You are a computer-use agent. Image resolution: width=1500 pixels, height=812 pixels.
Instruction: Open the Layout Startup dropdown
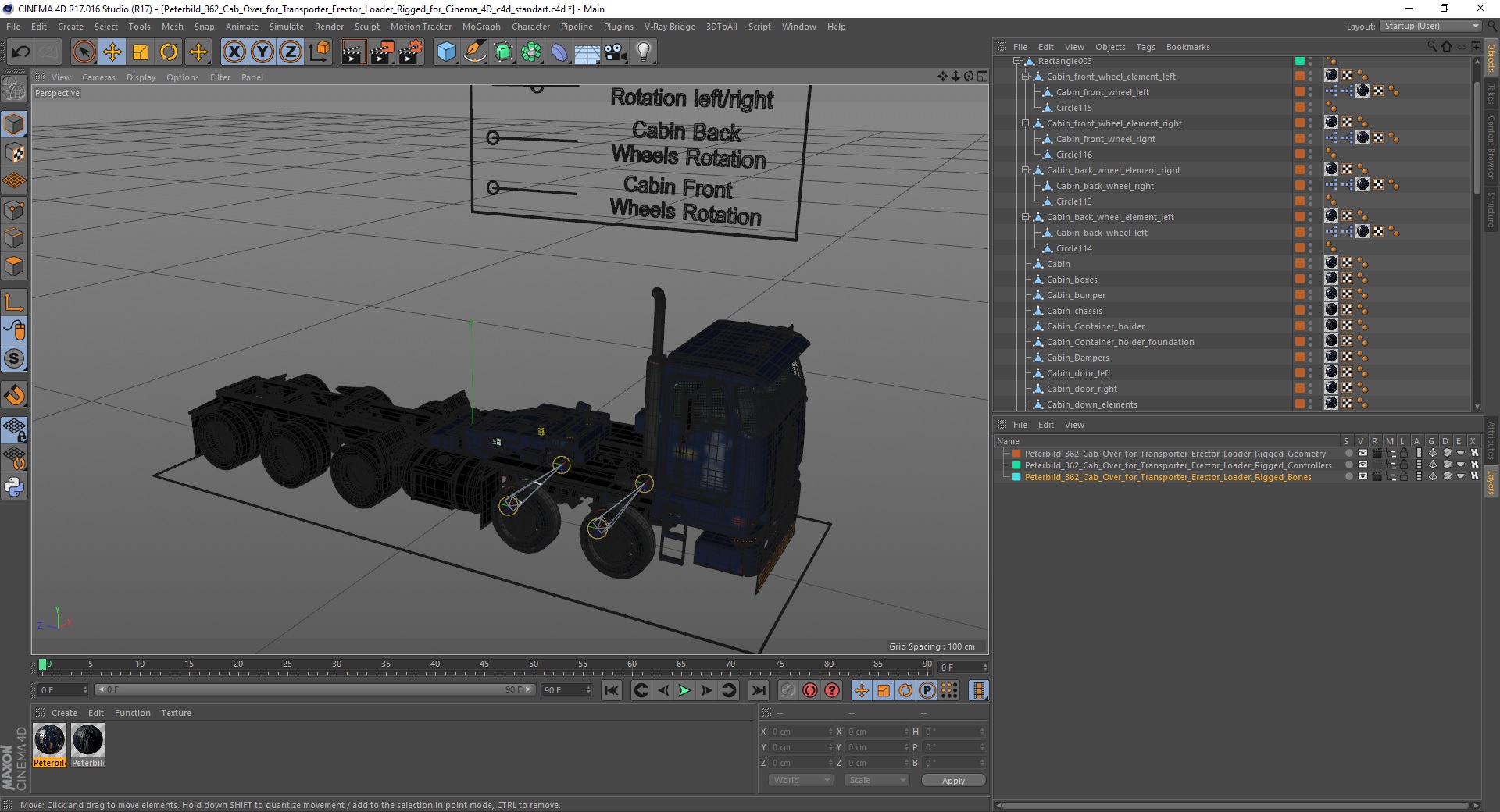coord(1430,26)
